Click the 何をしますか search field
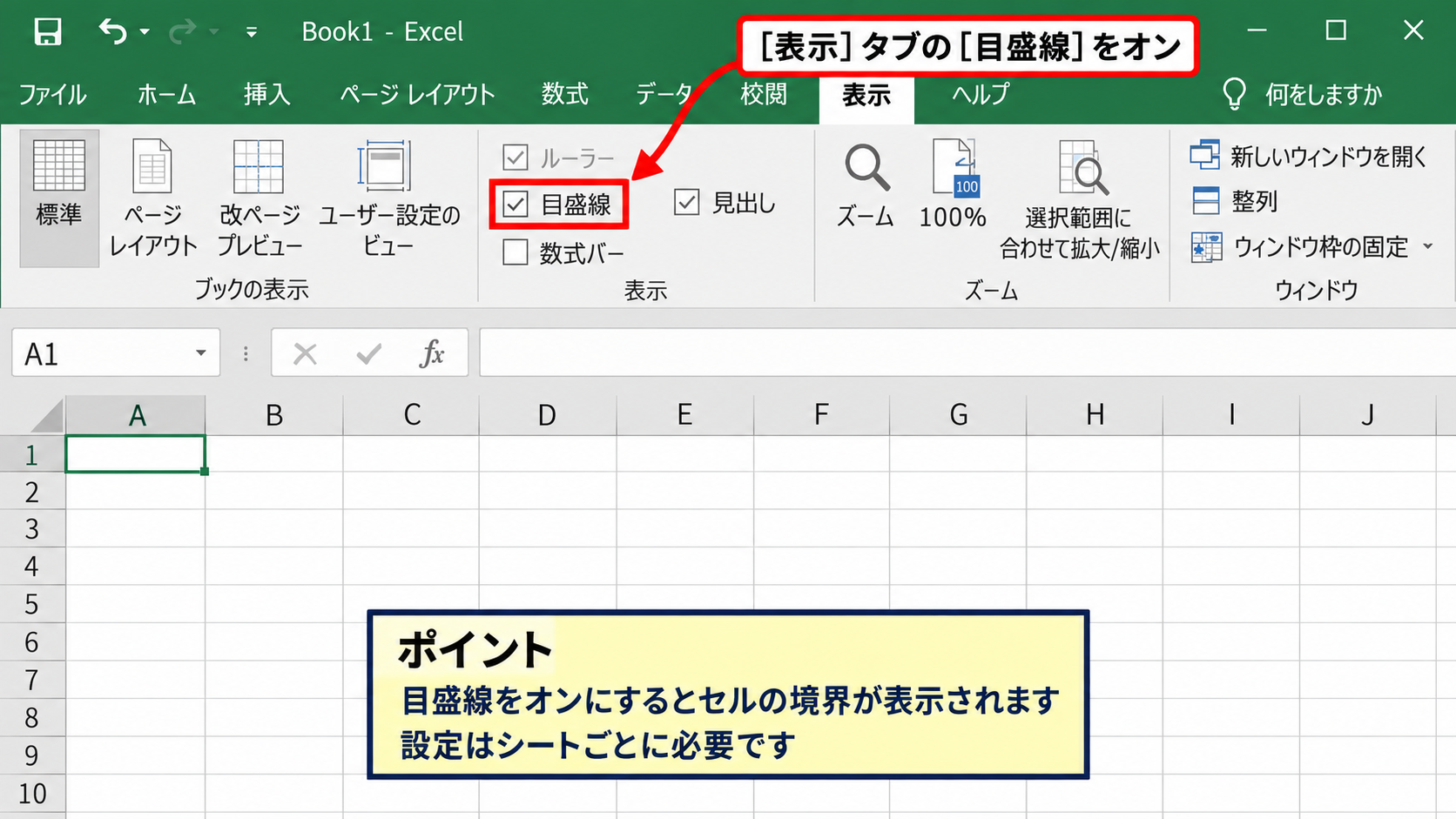Screen dimensions: 1456x819 (1324, 94)
